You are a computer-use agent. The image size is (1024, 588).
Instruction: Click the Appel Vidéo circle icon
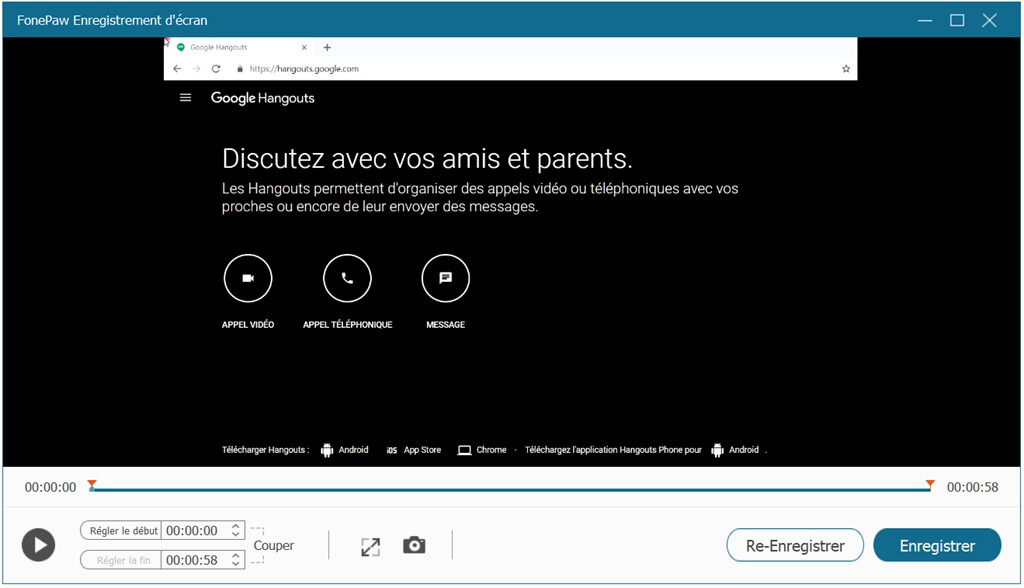[248, 278]
